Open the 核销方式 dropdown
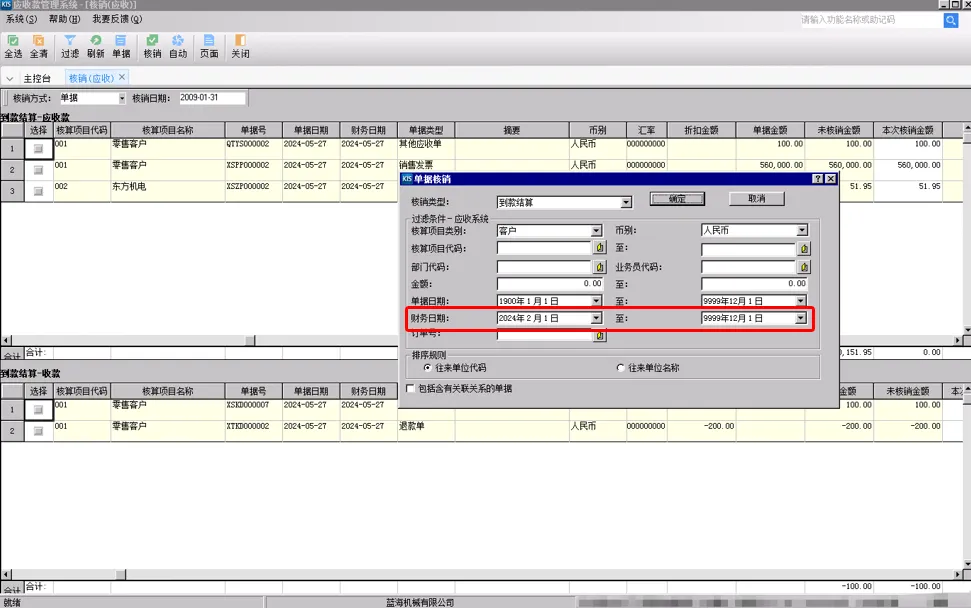Screen dimensions: 971x608 (x=122, y=98)
